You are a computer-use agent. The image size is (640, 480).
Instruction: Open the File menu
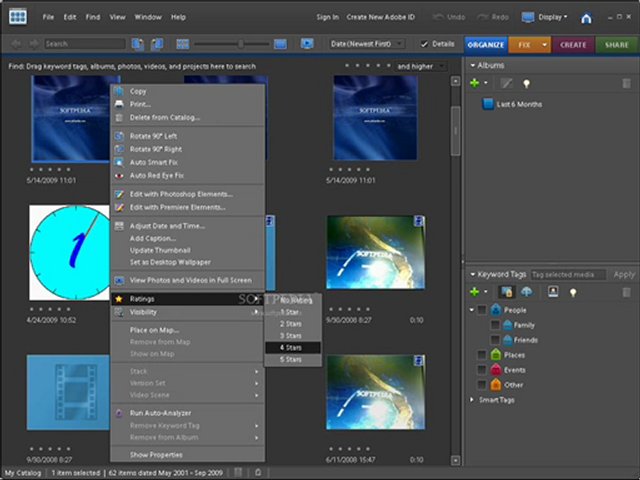(x=48, y=17)
